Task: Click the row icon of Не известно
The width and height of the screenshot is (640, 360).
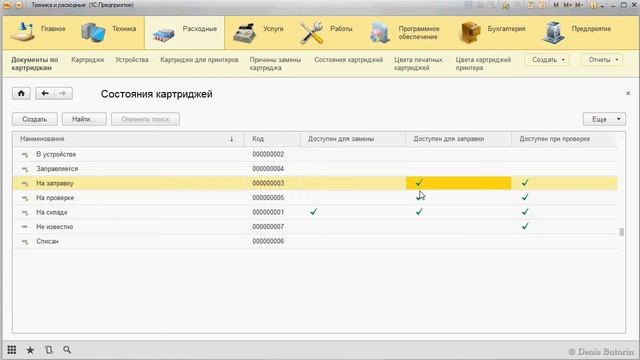Action: [25, 227]
